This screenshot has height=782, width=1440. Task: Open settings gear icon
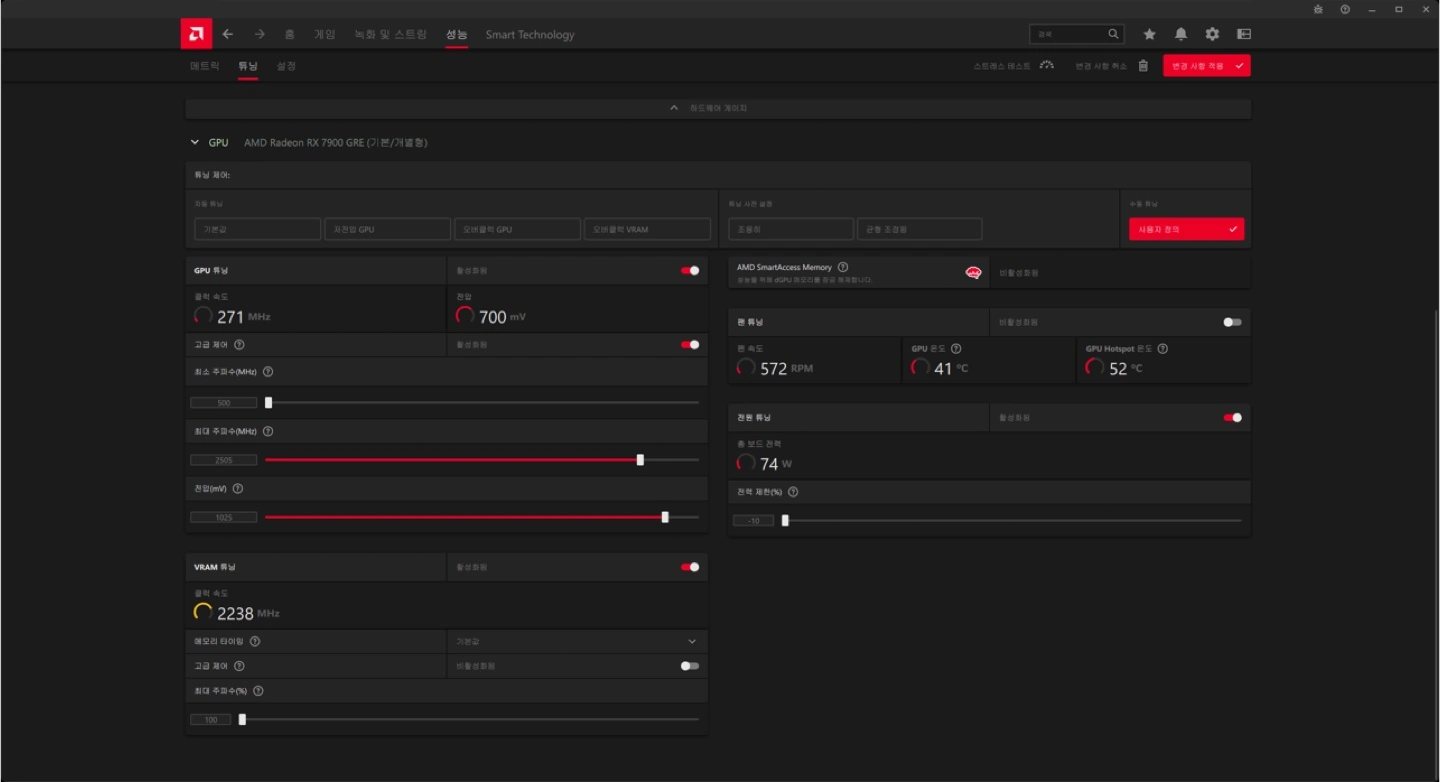pyautogui.click(x=1212, y=34)
